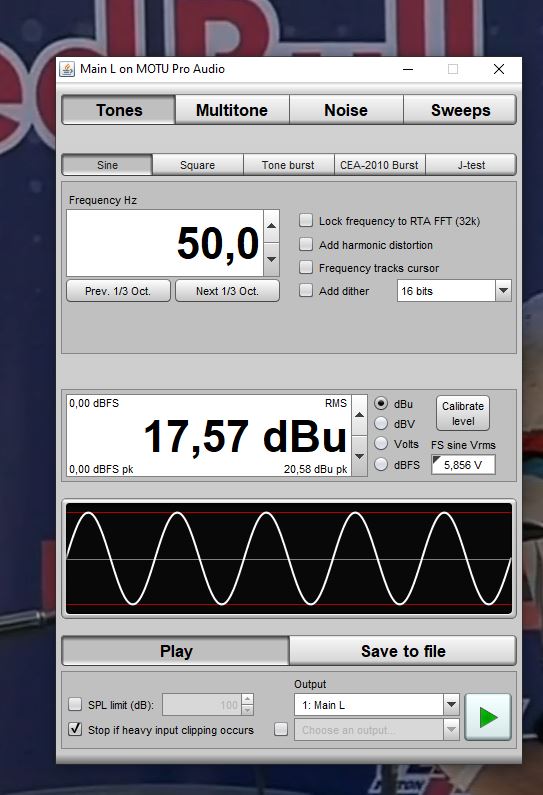Click the SPL limit value field
Screen dimensions: 543x795
tap(202, 704)
